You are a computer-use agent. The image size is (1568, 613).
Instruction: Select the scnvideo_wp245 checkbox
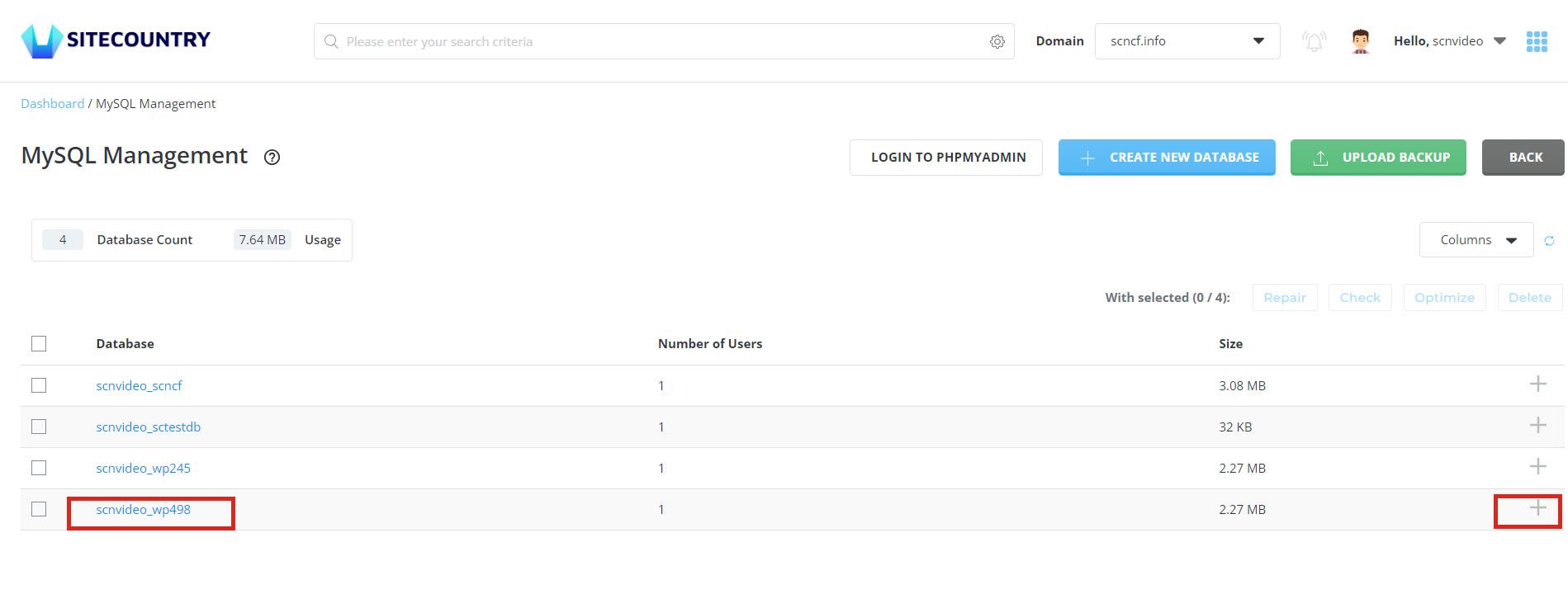pos(39,468)
